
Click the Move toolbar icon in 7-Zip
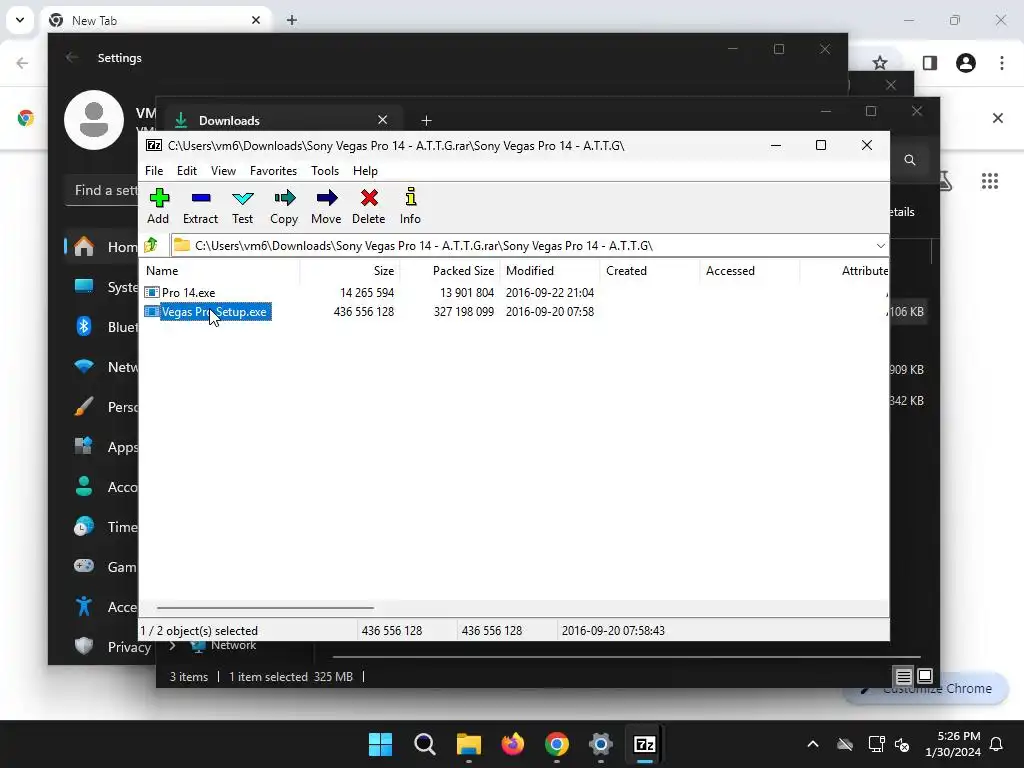[x=326, y=206]
